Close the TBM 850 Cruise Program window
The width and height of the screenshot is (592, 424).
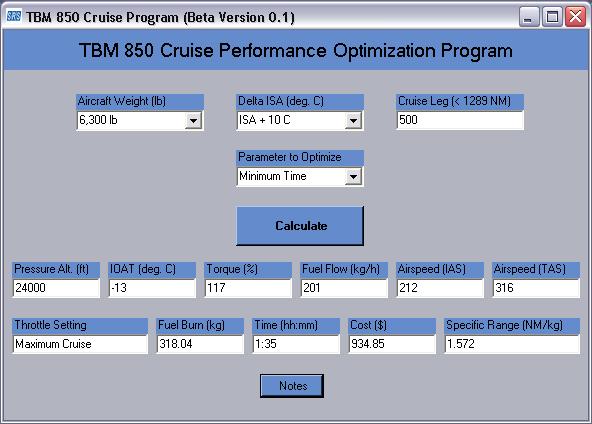click(x=575, y=17)
